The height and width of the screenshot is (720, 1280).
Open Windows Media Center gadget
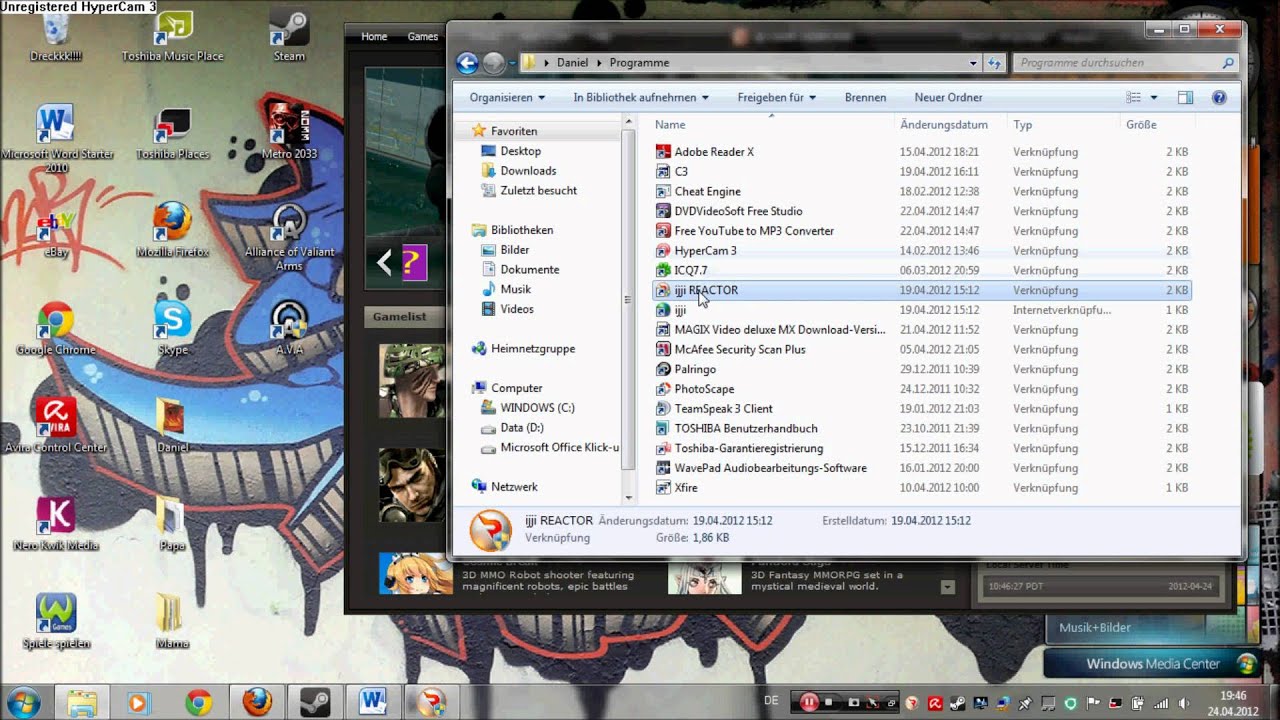coord(1154,664)
